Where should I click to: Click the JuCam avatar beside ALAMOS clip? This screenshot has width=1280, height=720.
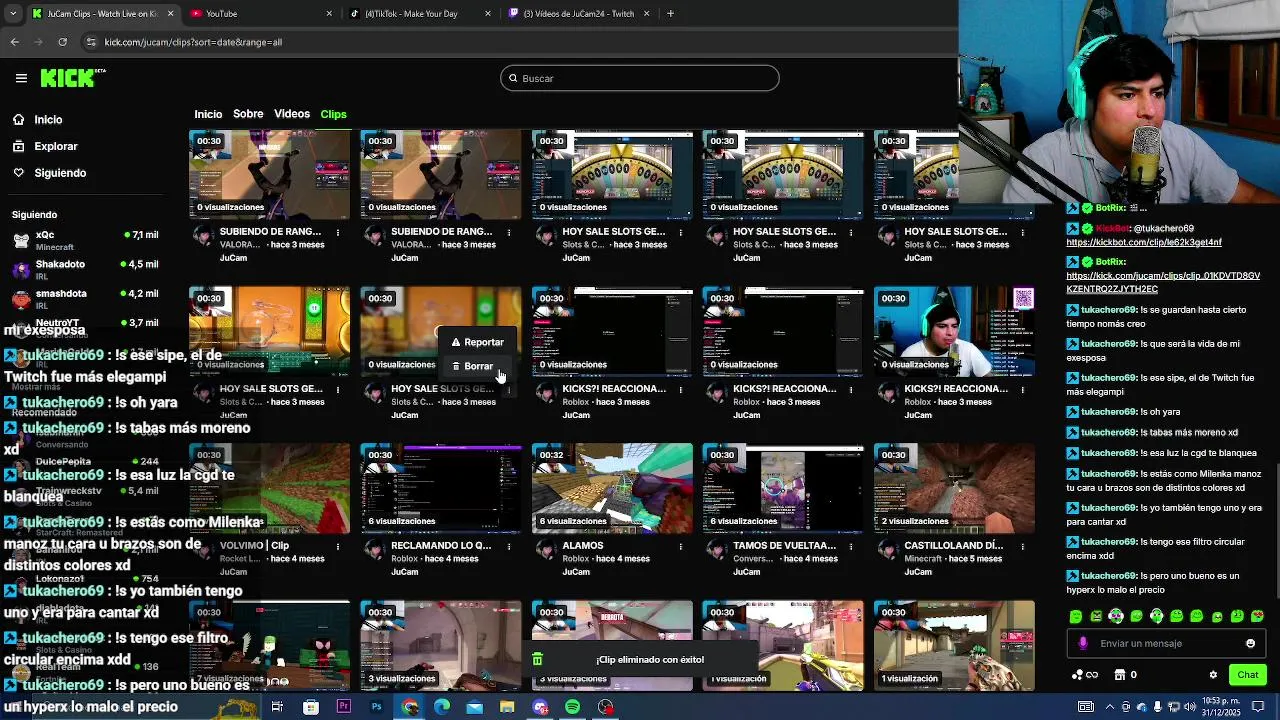(546, 549)
